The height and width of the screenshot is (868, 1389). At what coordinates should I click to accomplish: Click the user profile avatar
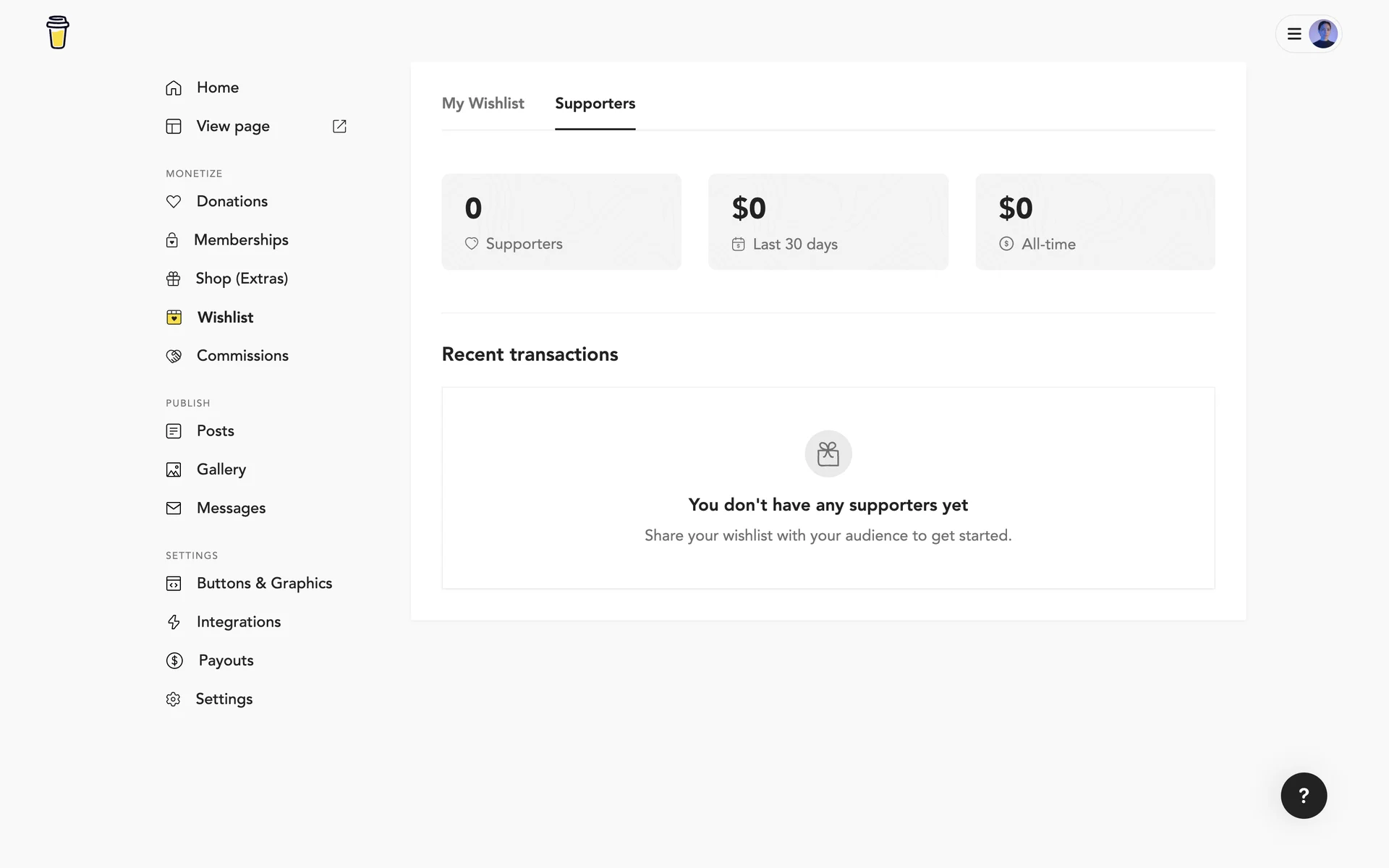point(1323,34)
